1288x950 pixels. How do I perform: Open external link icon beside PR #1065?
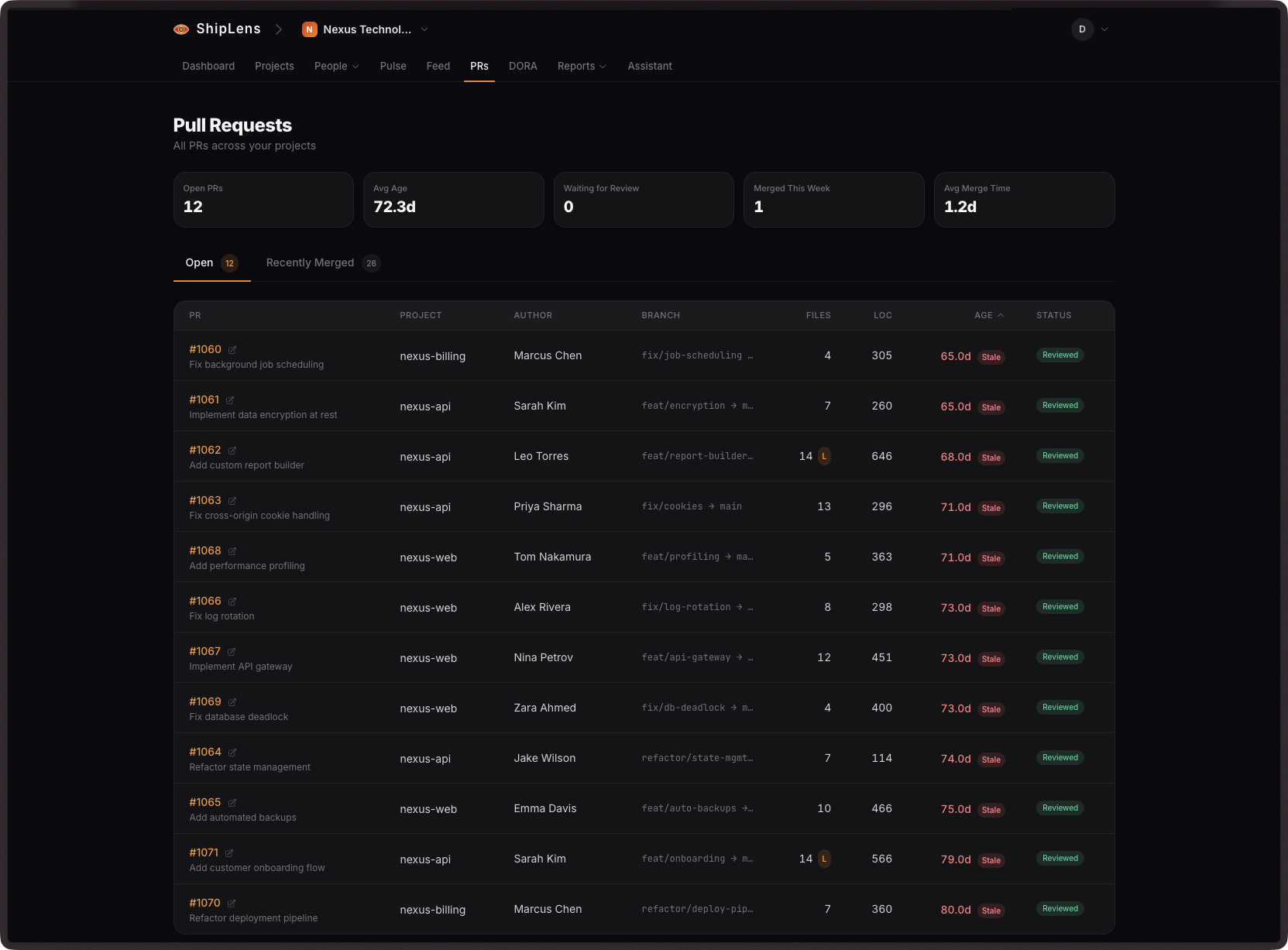[232, 802]
